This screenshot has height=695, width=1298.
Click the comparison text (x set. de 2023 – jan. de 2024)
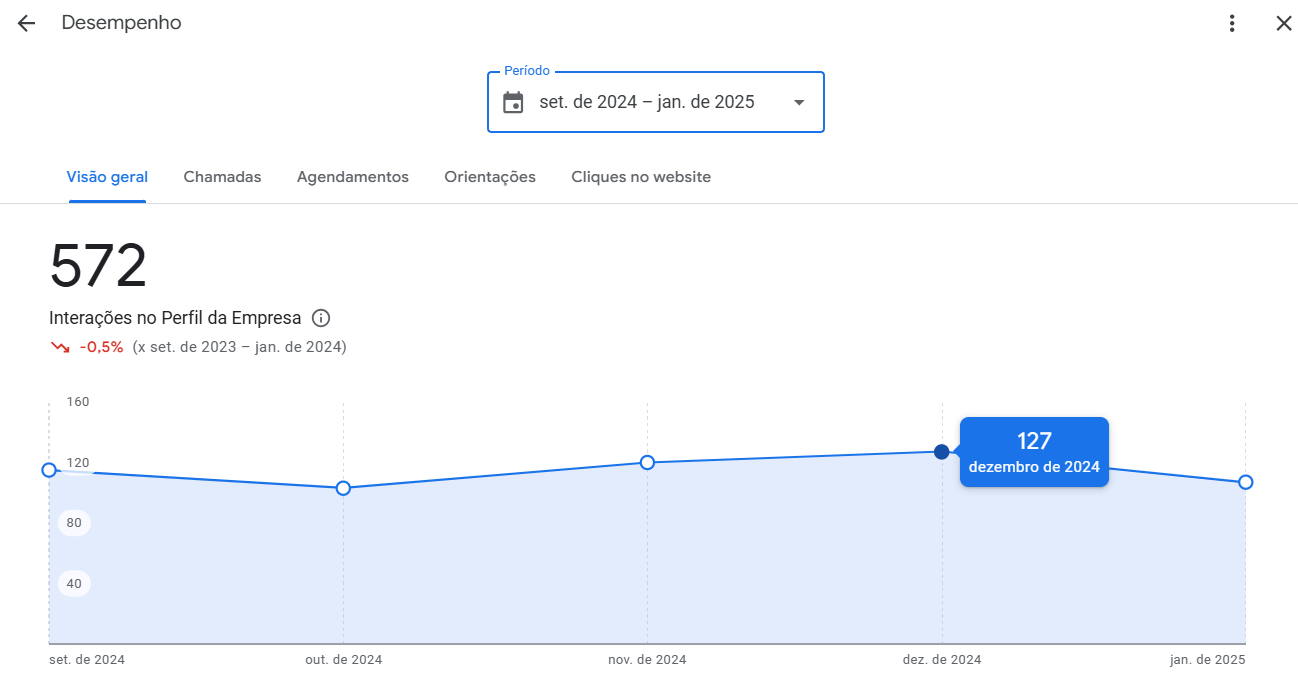tap(239, 347)
